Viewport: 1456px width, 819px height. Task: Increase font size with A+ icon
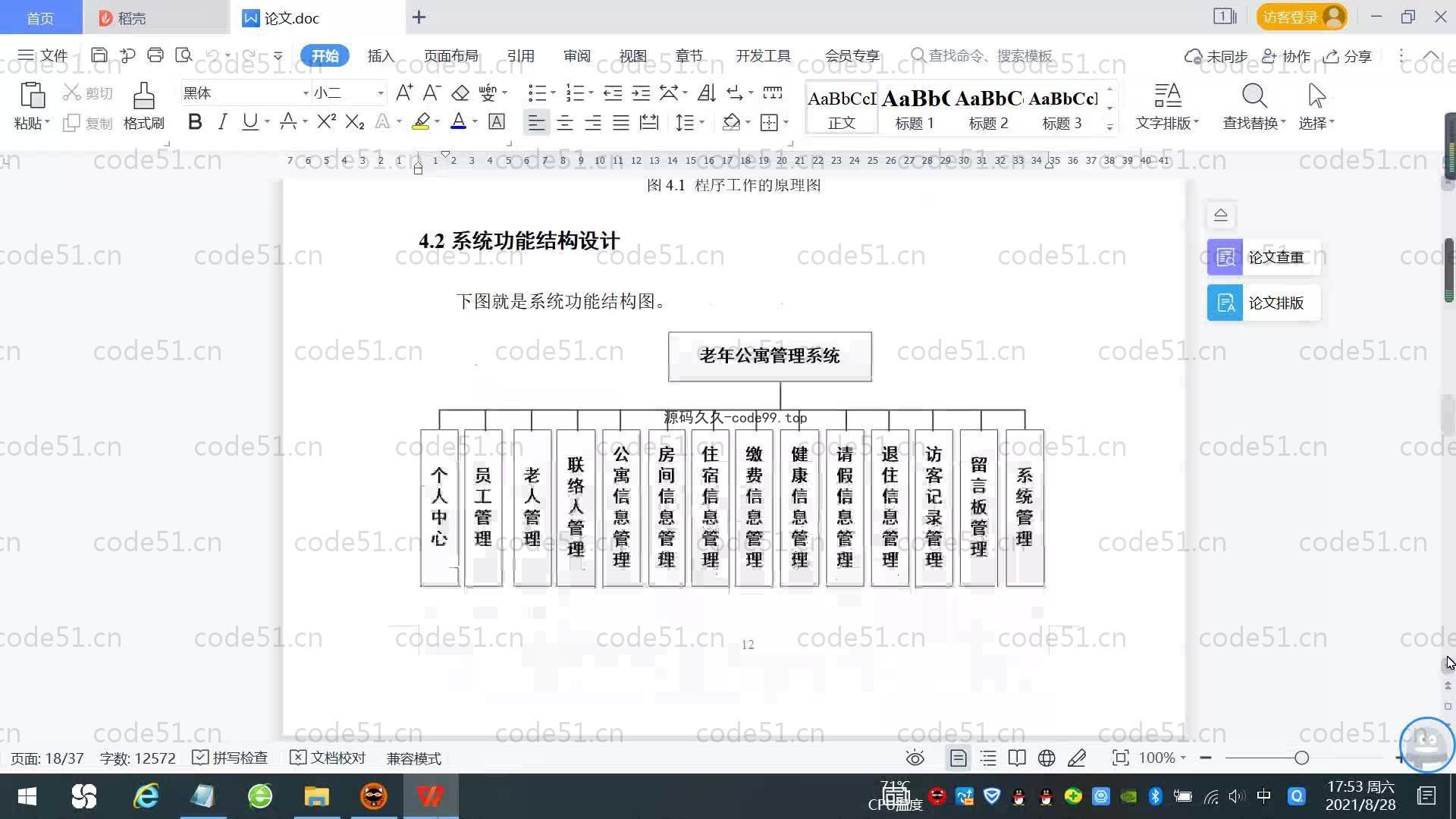pyautogui.click(x=404, y=93)
